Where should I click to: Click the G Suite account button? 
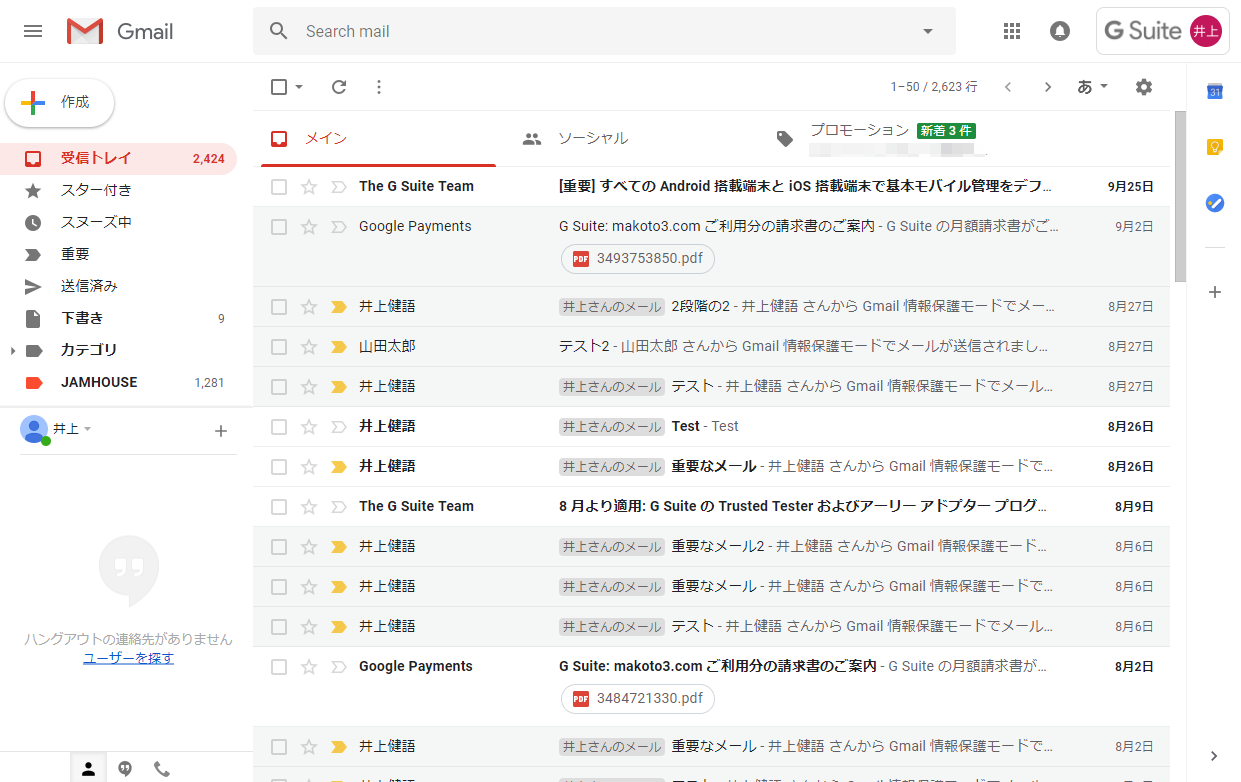click(1163, 31)
